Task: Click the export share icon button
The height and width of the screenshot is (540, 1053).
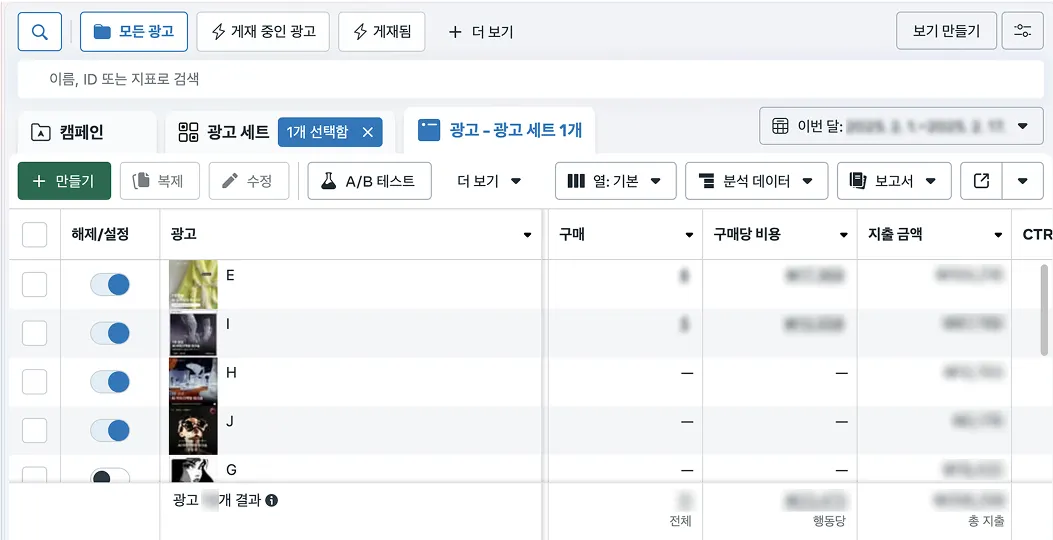Action: [981, 181]
